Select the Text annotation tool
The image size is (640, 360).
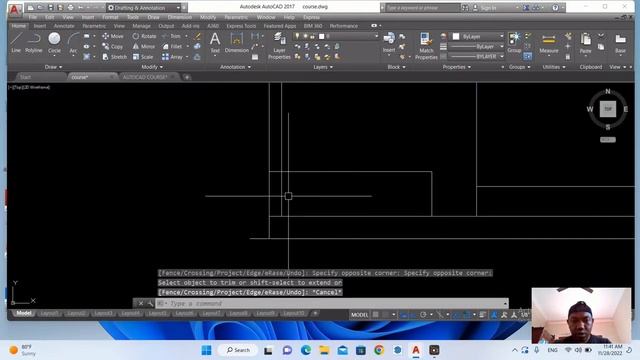point(215,43)
